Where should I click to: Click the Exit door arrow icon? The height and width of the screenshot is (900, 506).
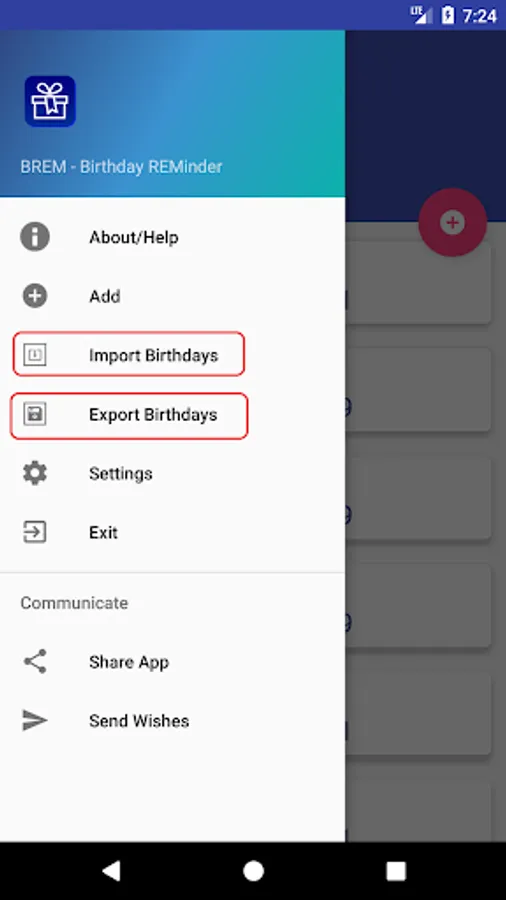coord(35,532)
